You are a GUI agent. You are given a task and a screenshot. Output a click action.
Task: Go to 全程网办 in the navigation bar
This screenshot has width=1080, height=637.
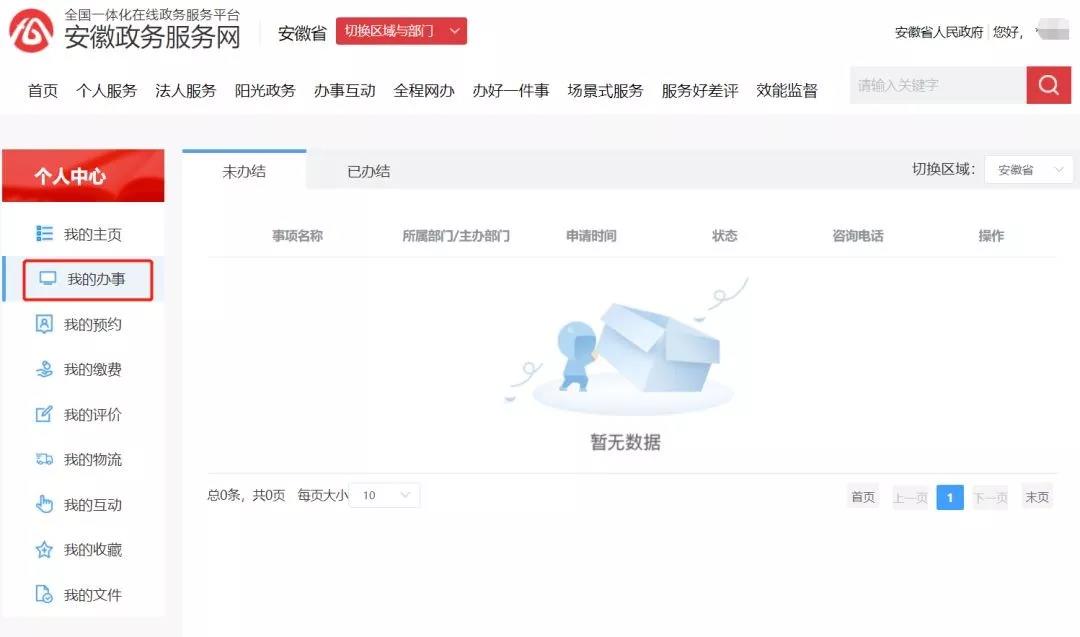click(424, 90)
